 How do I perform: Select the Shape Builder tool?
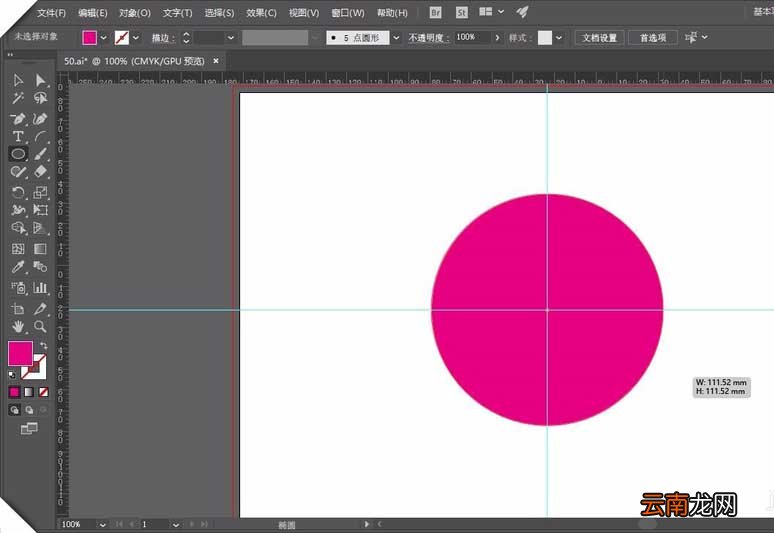pos(18,228)
